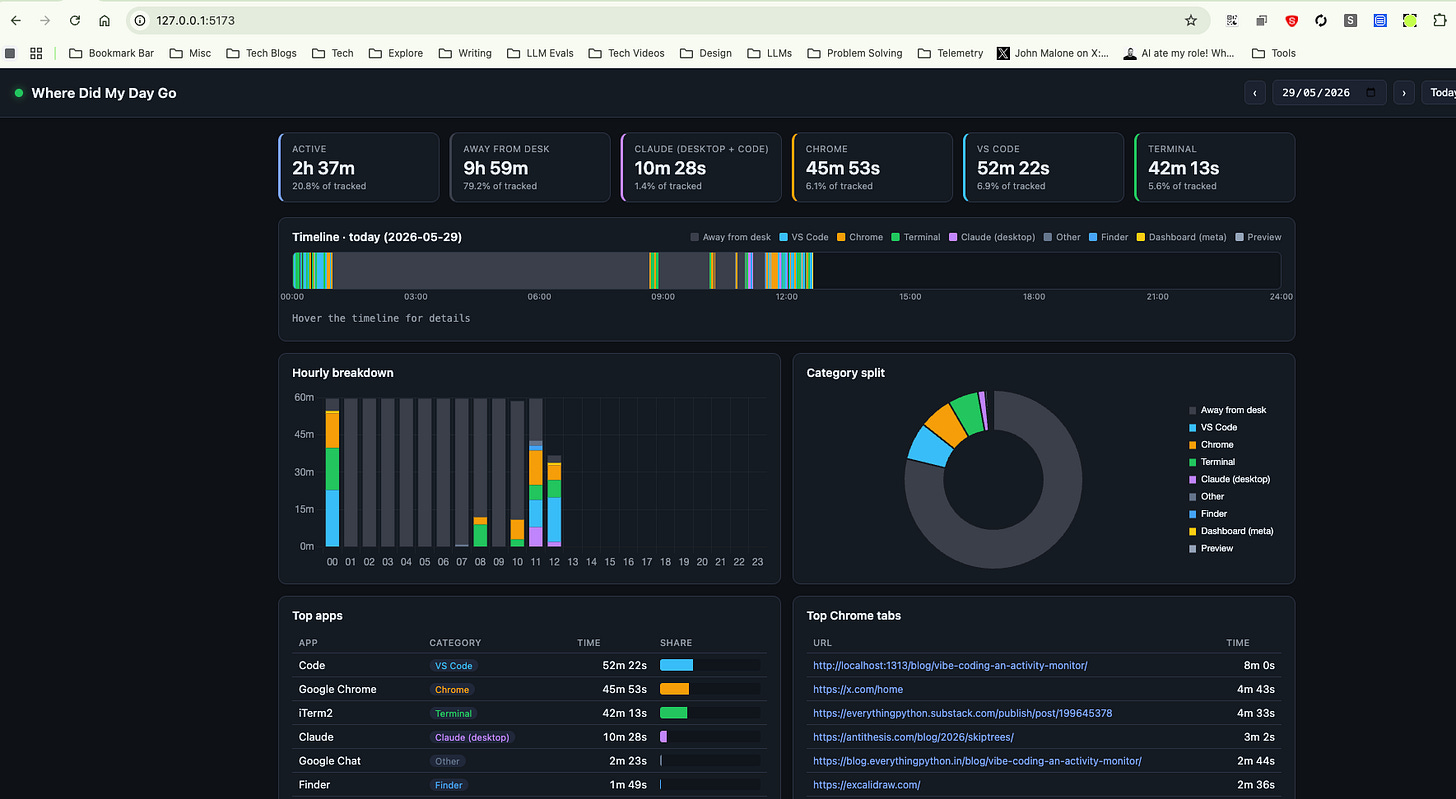Image resolution: width=1456 pixels, height=799 pixels.
Task: Click the Finder legend swatch in Category split
Action: click(1192, 514)
